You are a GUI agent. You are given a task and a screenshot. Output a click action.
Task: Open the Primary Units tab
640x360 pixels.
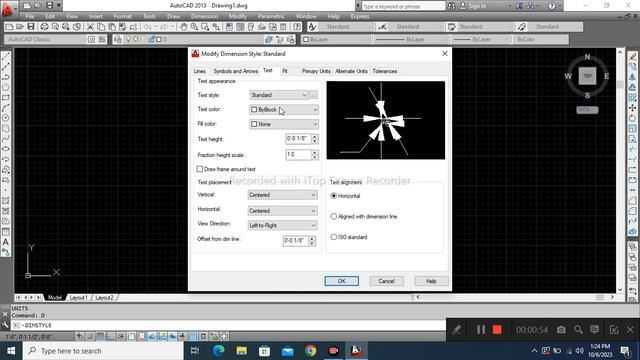click(x=316, y=71)
